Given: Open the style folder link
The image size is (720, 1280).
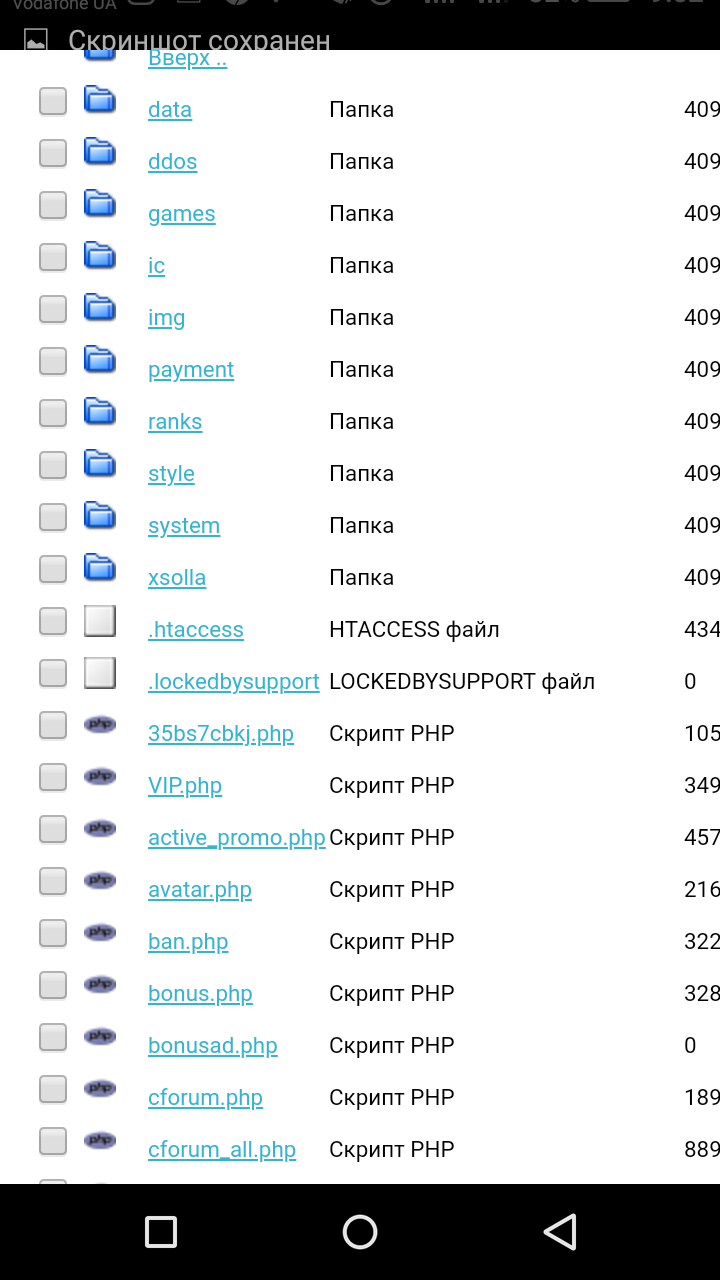Looking at the screenshot, I should [171, 474].
